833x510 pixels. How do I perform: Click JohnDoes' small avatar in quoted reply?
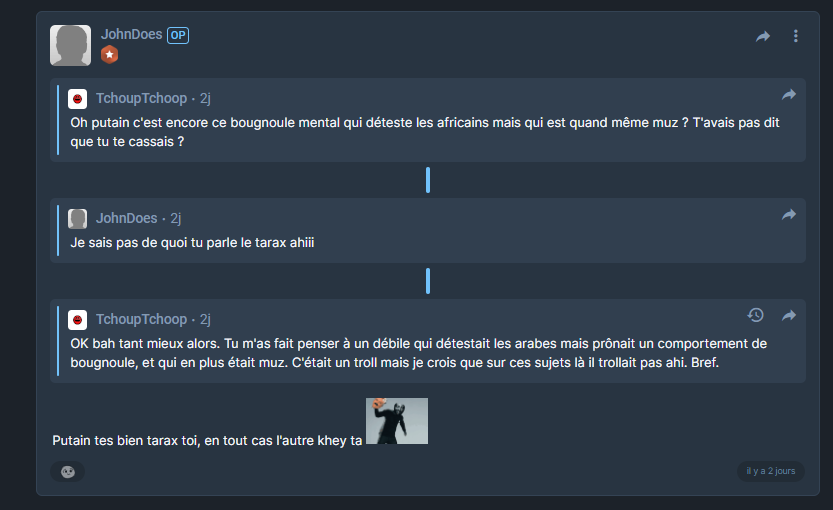pyautogui.click(x=78, y=218)
